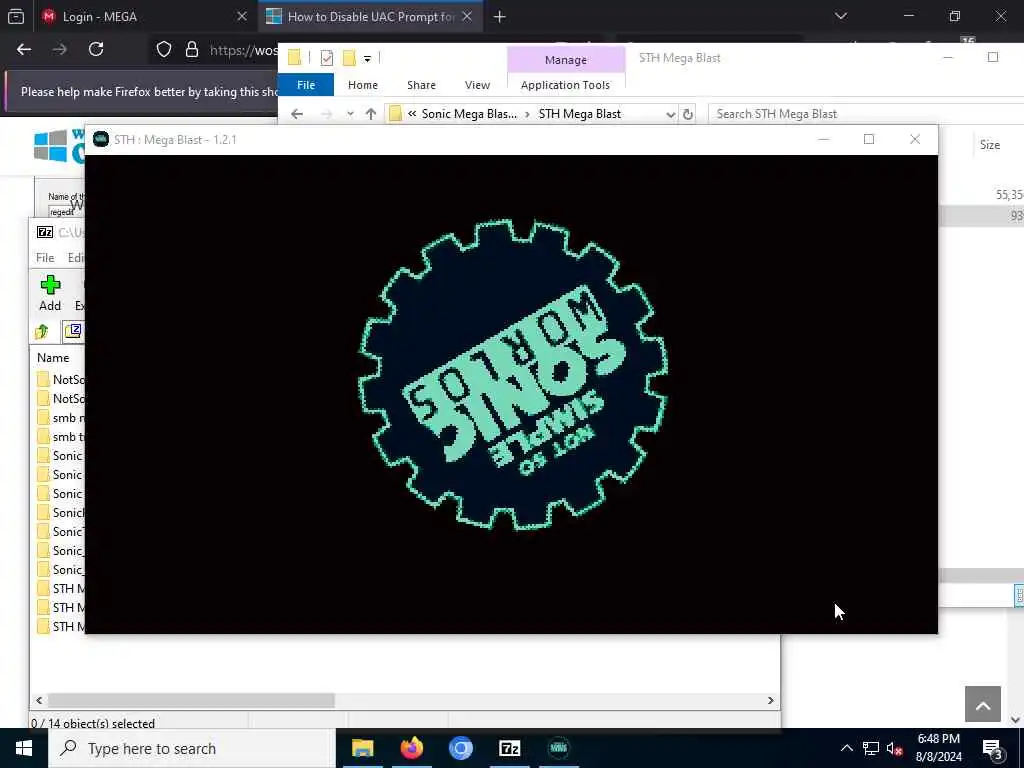Click the 7-Zip scroll right arrow
The width and height of the screenshot is (1024, 768).
point(771,700)
